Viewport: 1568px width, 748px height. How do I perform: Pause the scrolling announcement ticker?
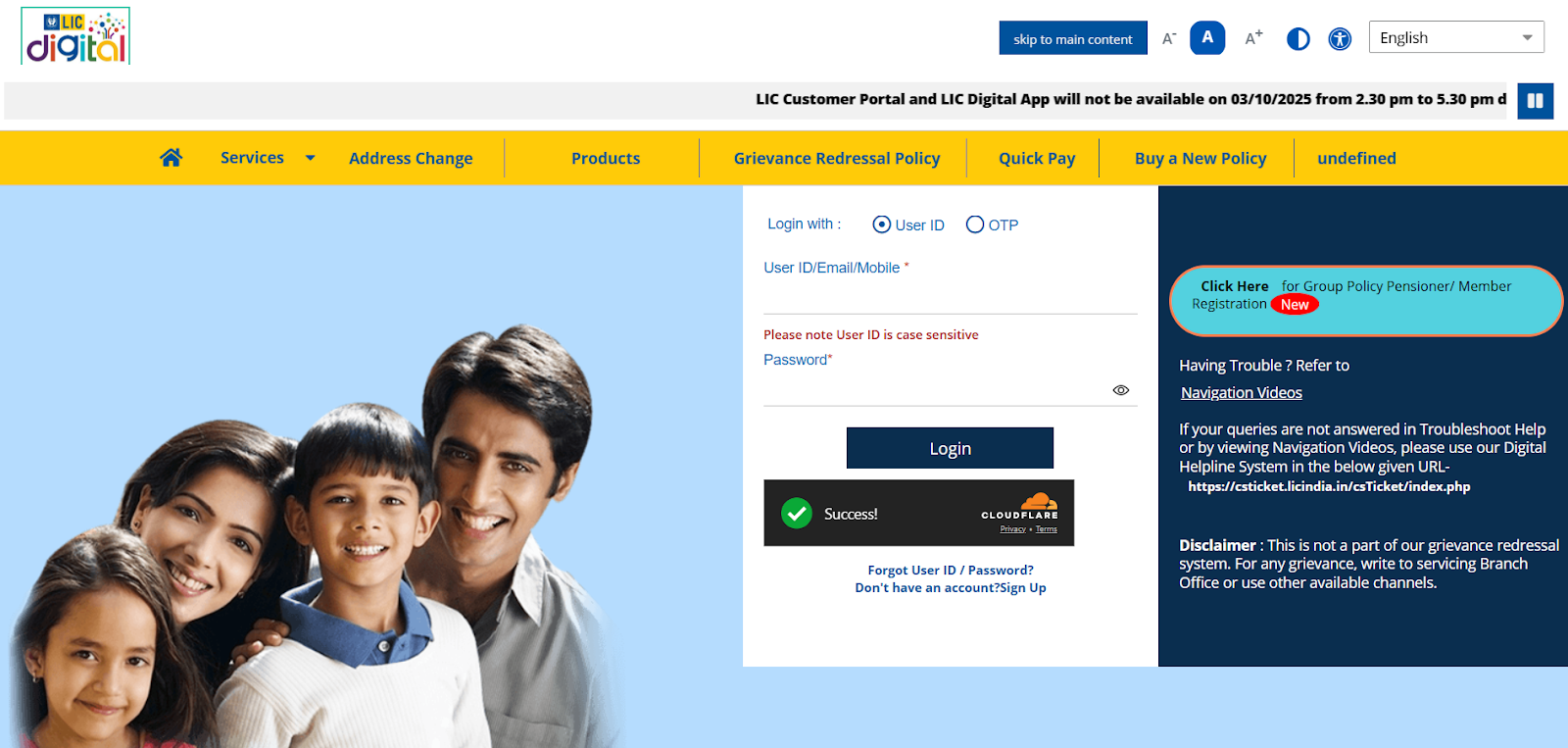point(1536,101)
